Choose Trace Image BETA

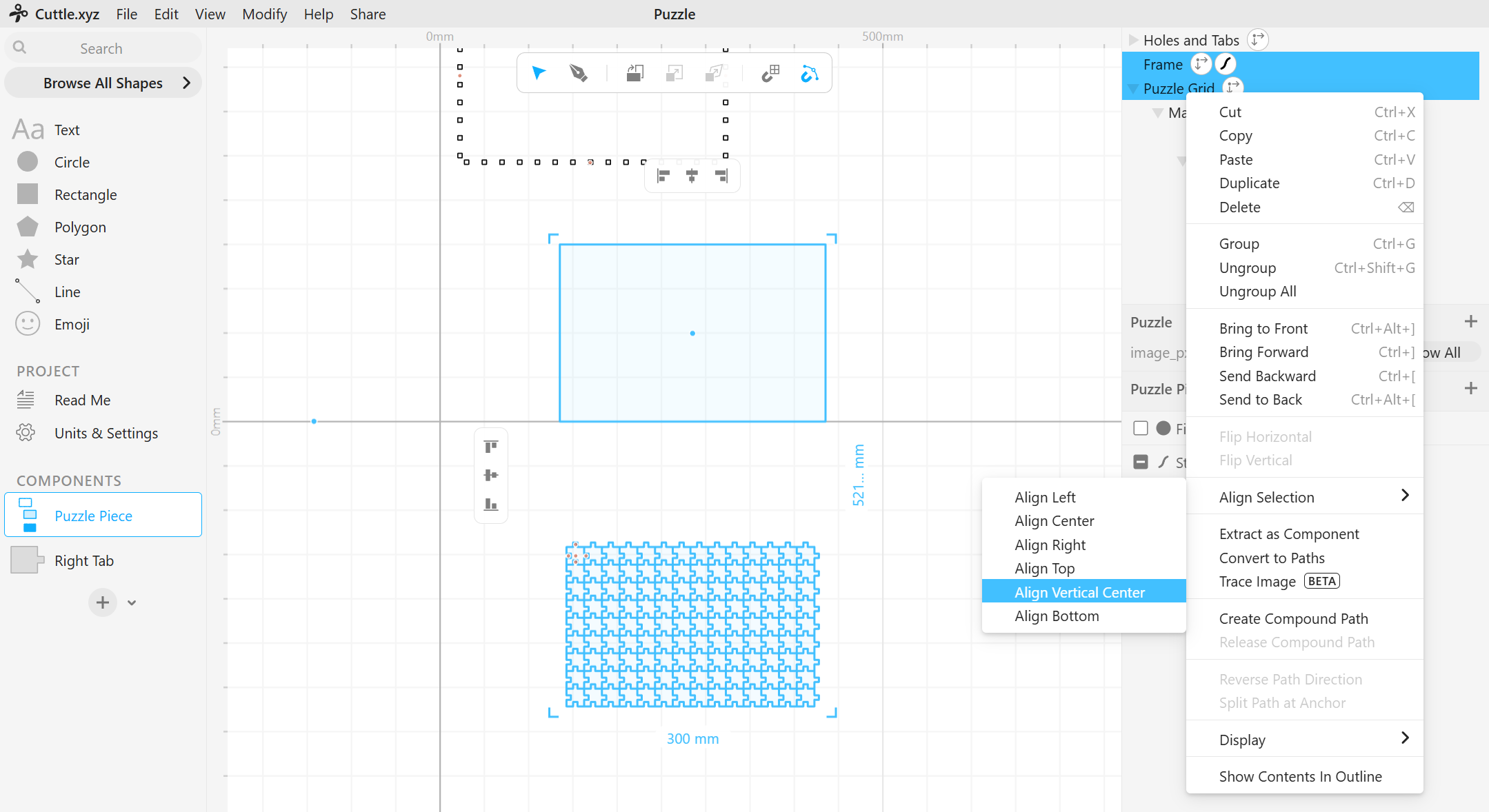pyautogui.click(x=1304, y=581)
